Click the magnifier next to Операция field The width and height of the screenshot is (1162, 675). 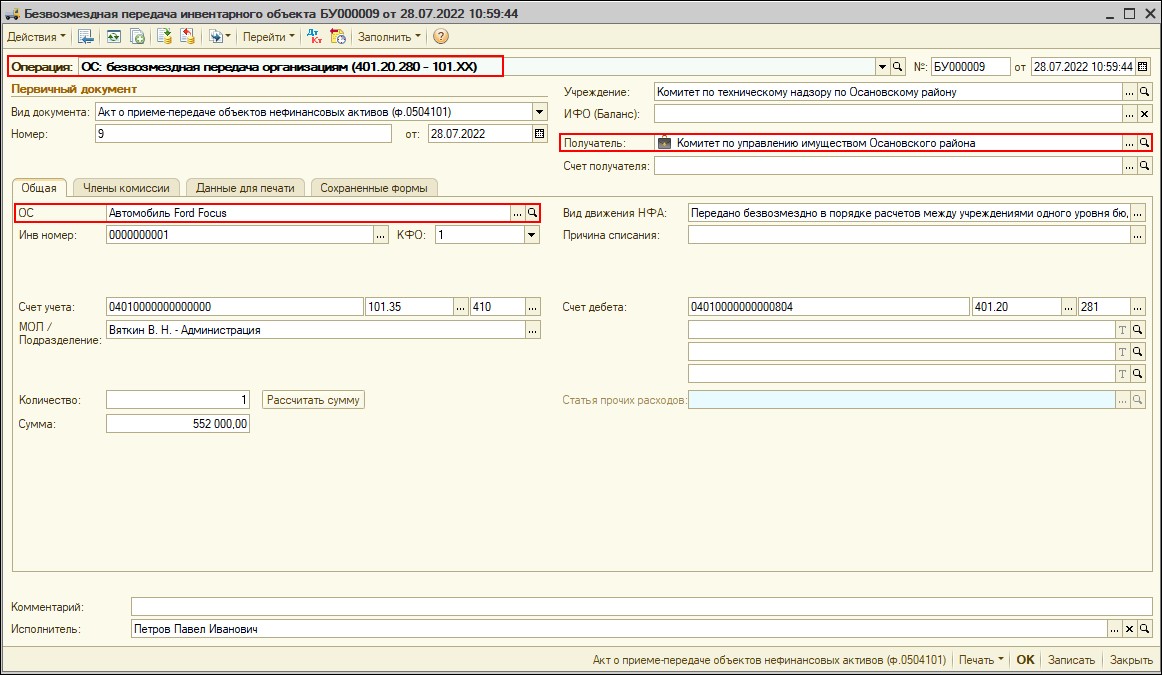[x=897, y=67]
